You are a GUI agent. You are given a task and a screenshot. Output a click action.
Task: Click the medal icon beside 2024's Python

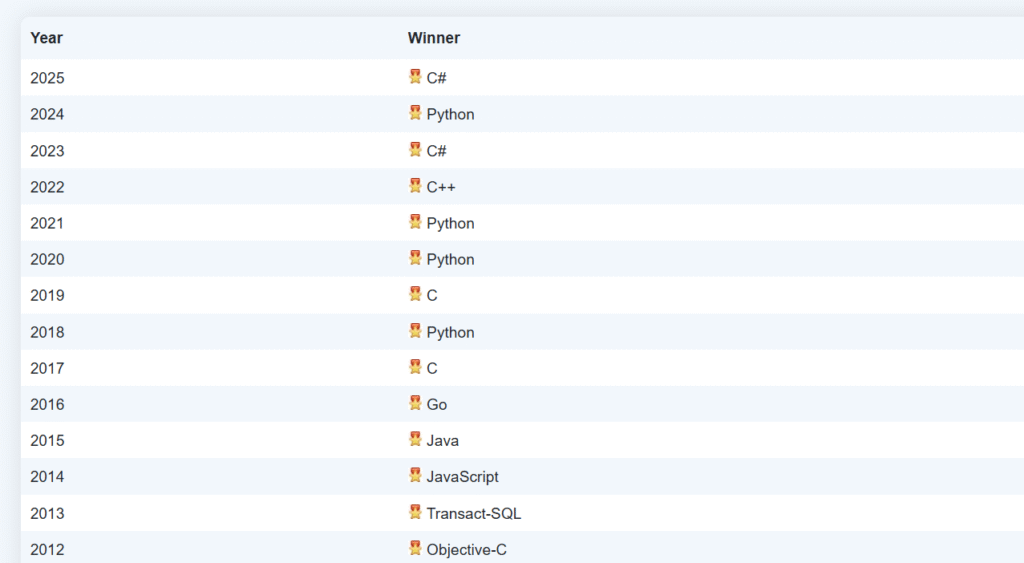[x=415, y=113]
